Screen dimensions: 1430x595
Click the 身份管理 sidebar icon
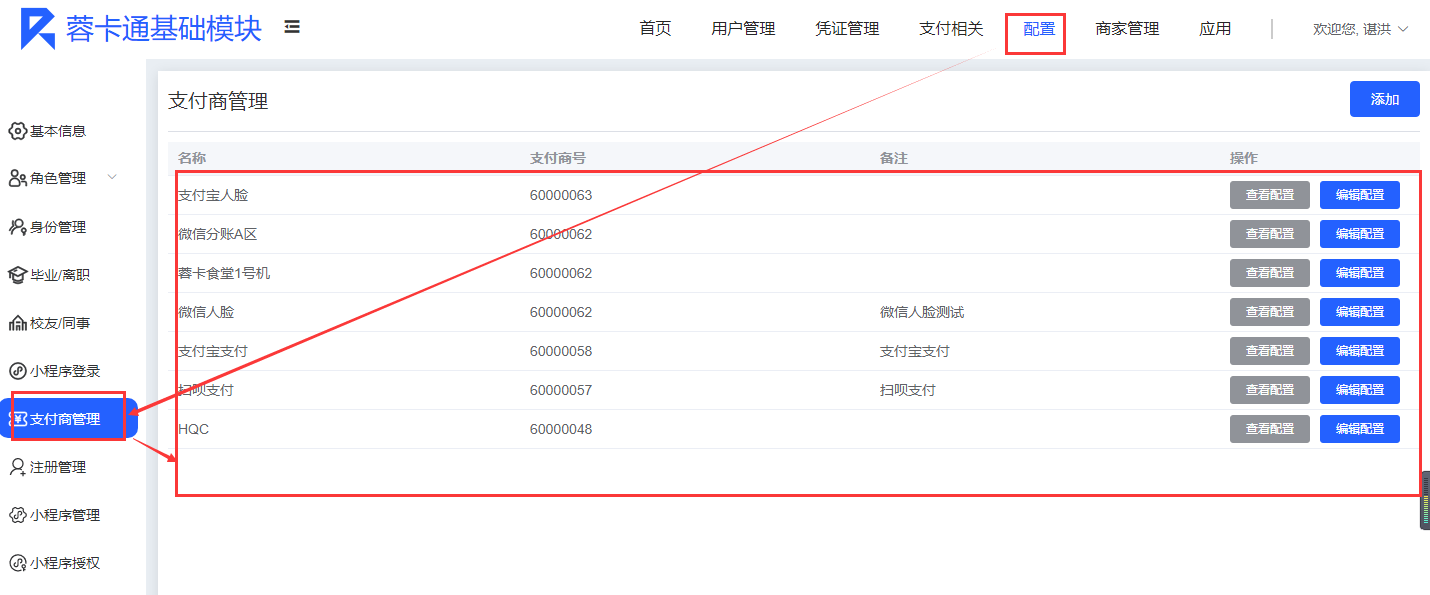click(17, 227)
